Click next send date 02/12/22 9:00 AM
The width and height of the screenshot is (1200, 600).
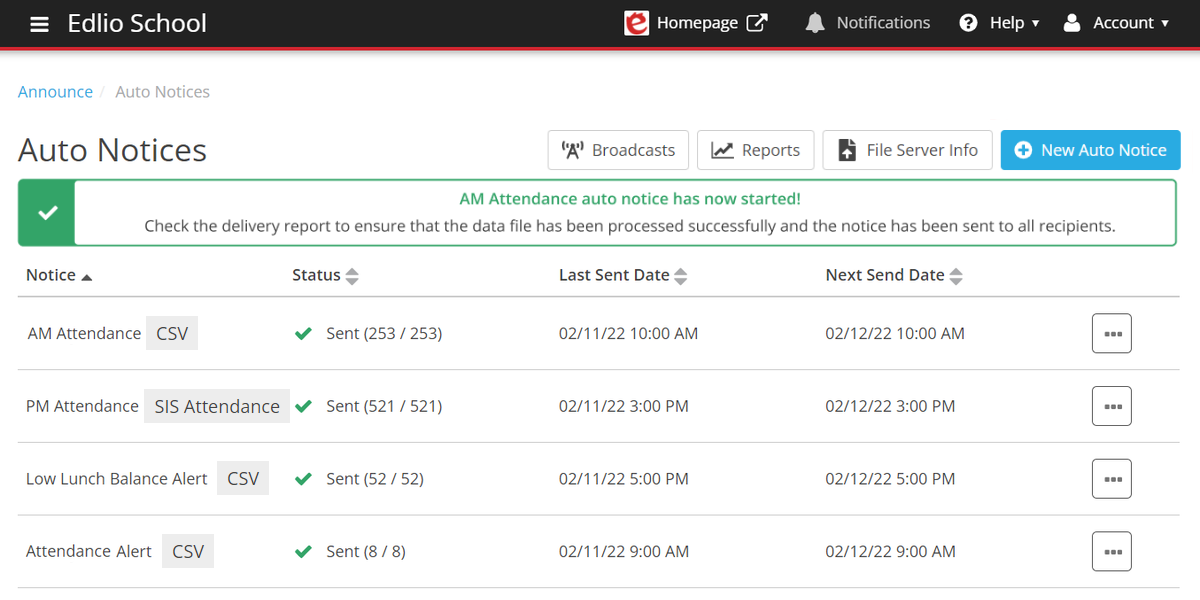pos(890,551)
